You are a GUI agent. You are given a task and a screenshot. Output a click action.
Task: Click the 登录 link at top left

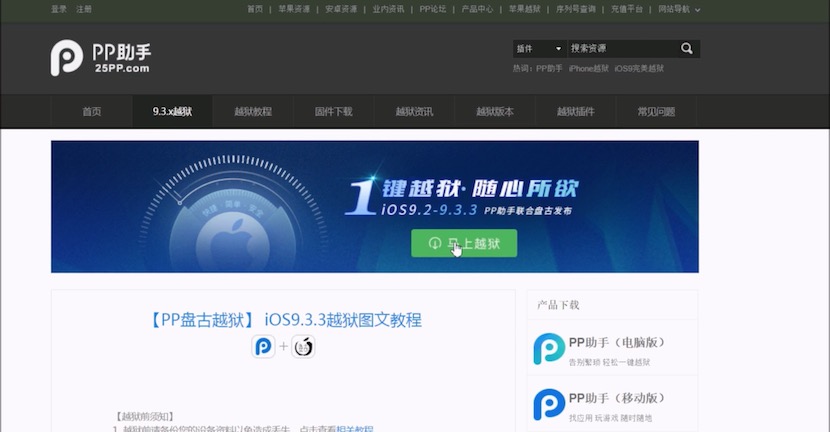point(59,9)
